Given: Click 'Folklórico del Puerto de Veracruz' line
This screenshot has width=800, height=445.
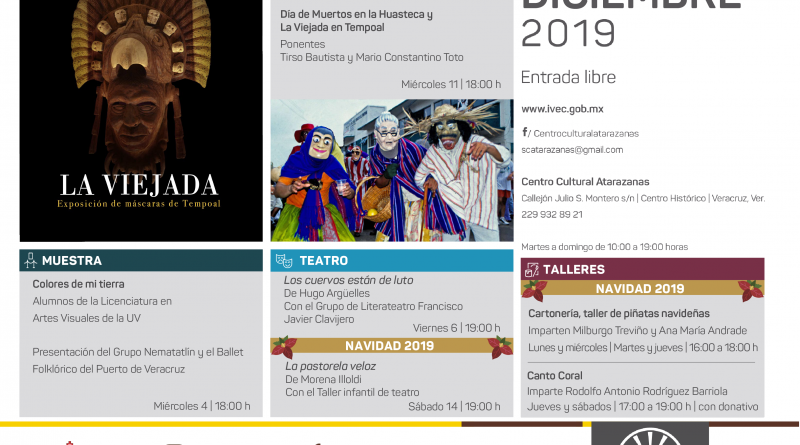Looking at the screenshot, I should coord(109,369).
